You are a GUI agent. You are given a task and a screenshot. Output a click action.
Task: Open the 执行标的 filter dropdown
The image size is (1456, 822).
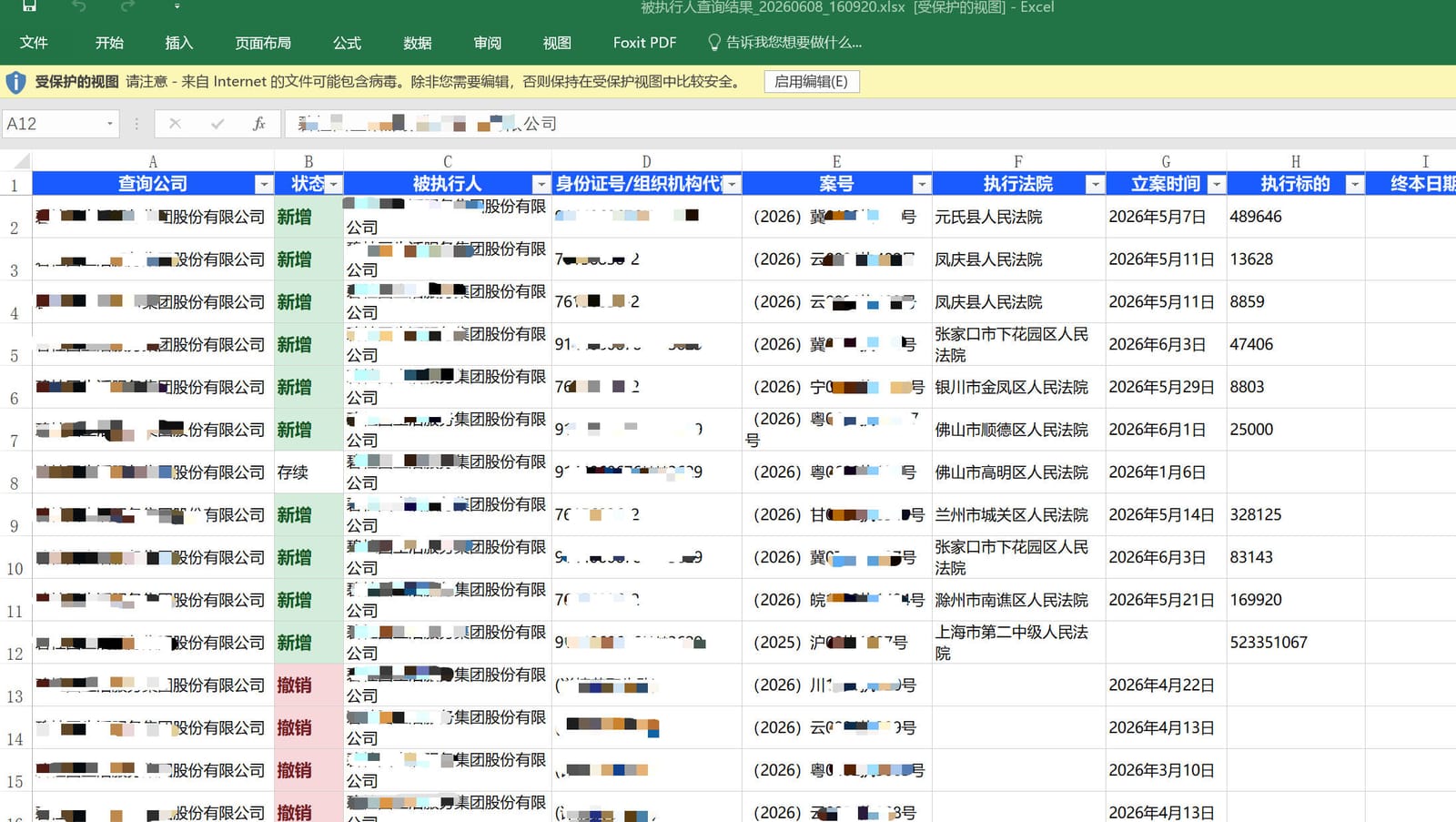pyautogui.click(x=1355, y=184)
